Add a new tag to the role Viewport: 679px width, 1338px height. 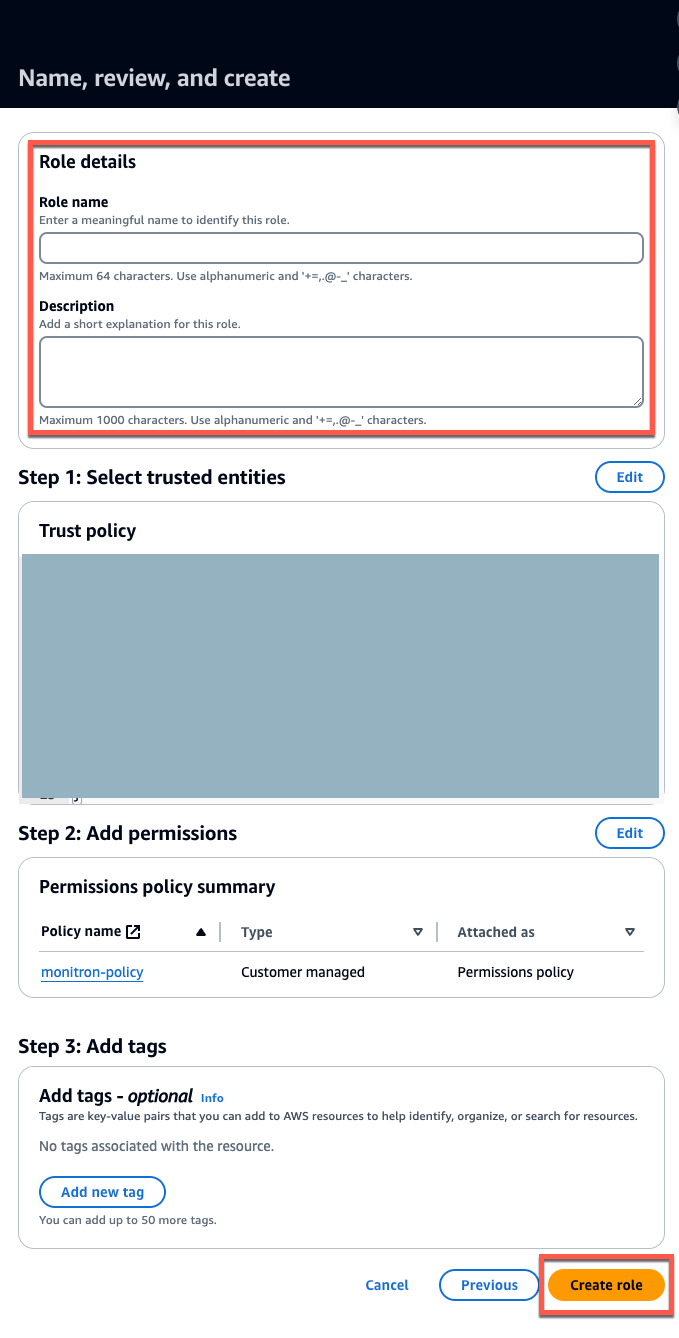102,1191
